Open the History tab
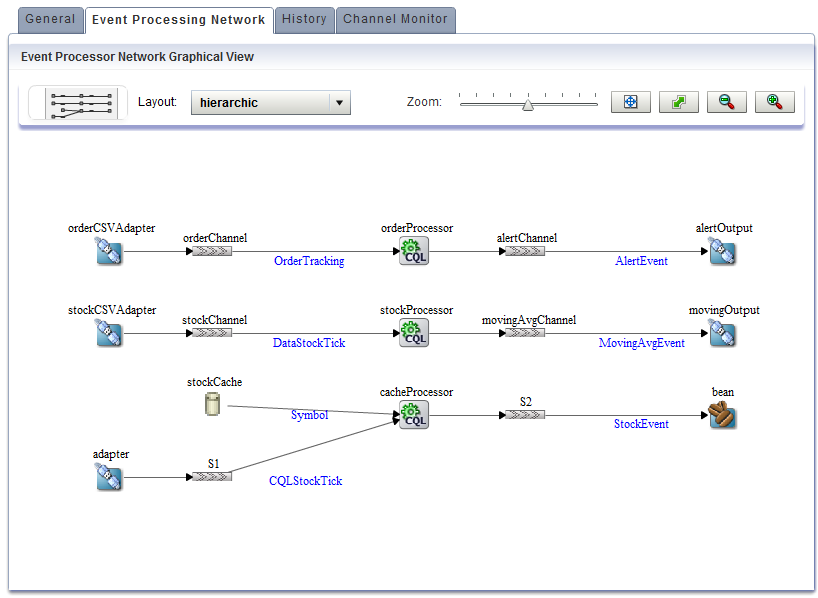This screenshot has height=598, width=818. click(305, 20)
